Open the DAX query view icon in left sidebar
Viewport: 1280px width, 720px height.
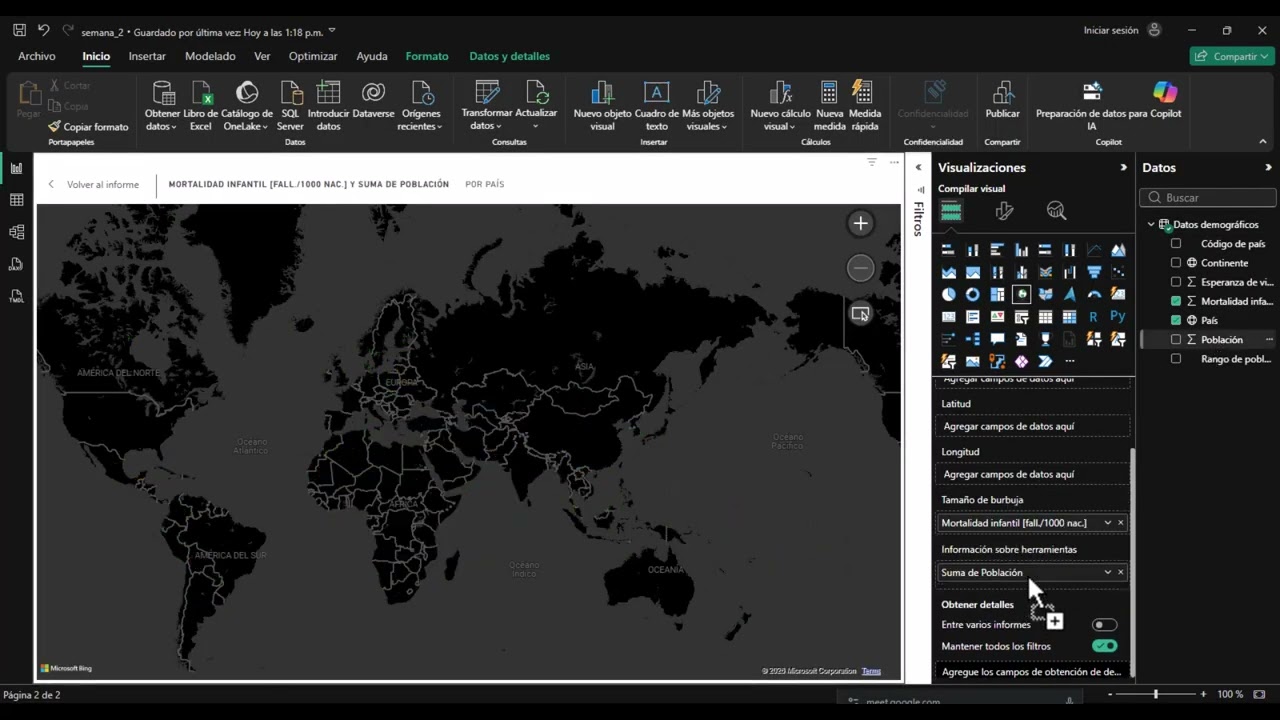(x=16, y=264)
